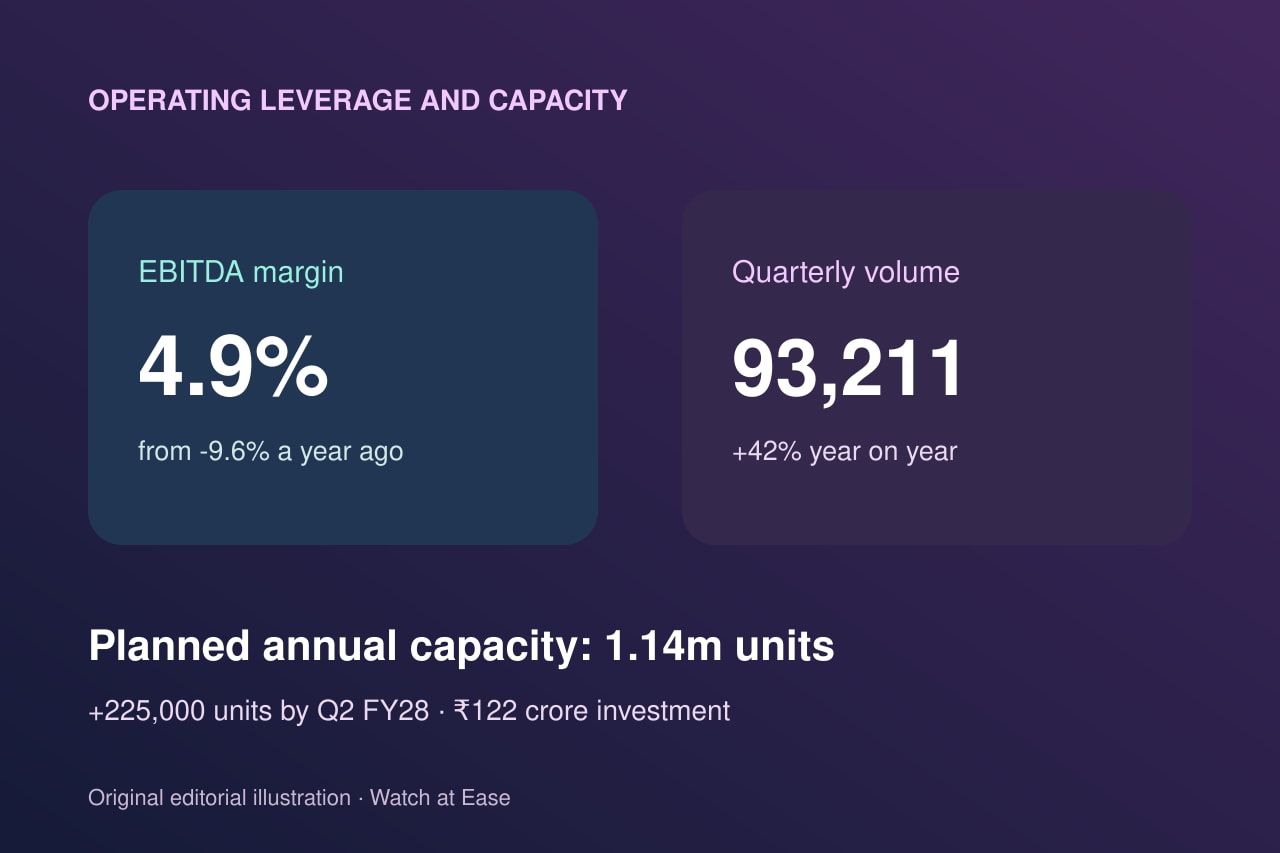This screenshot has width=1280, height=853.
Task: Click the 4.9% margin value
Action: pos(233,369)
